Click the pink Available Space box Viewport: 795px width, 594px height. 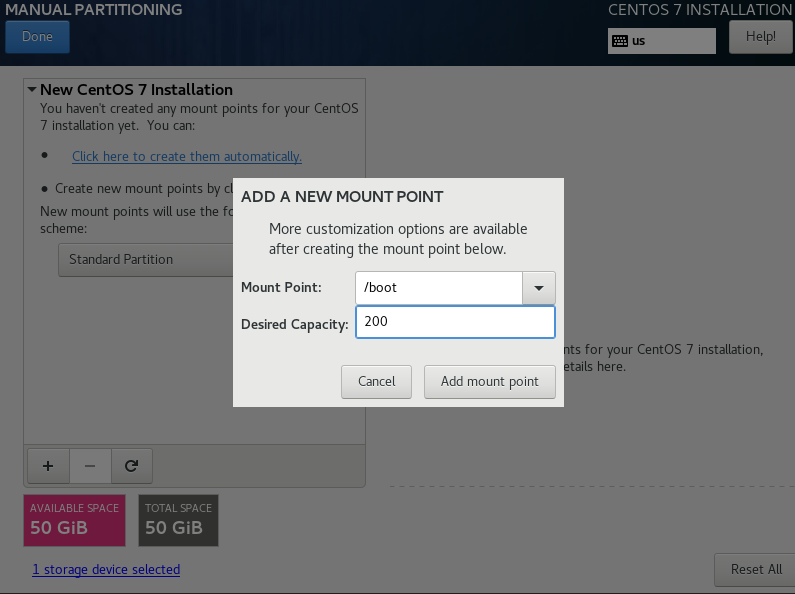click(74, 519)
